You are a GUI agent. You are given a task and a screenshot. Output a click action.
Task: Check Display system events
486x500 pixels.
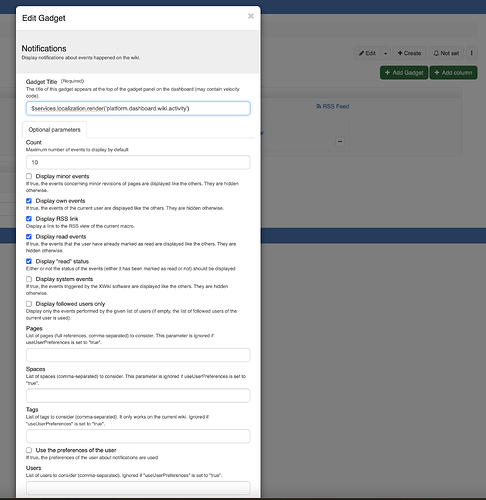29,279
